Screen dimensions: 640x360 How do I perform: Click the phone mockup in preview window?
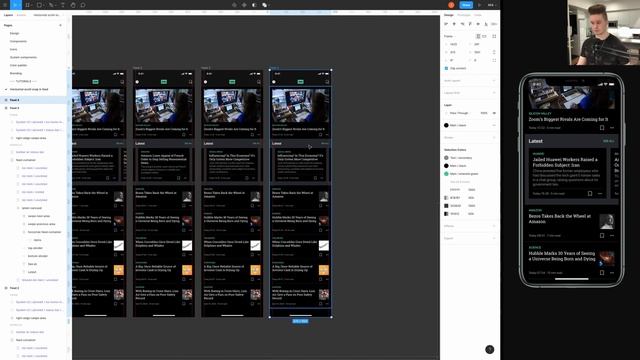coord(571,180)
